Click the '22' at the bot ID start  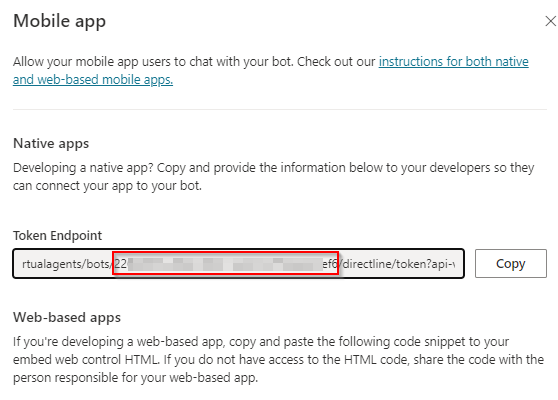point(121,264)
